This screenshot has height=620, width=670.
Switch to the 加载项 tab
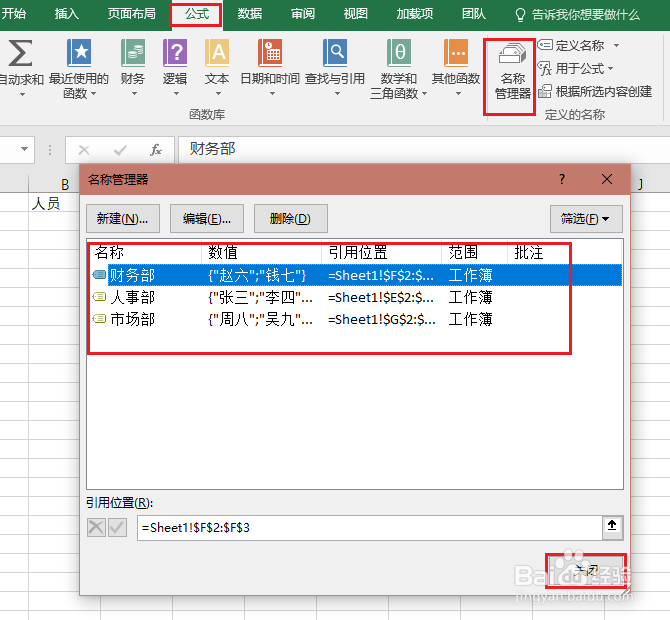click(x=414, y=14)
